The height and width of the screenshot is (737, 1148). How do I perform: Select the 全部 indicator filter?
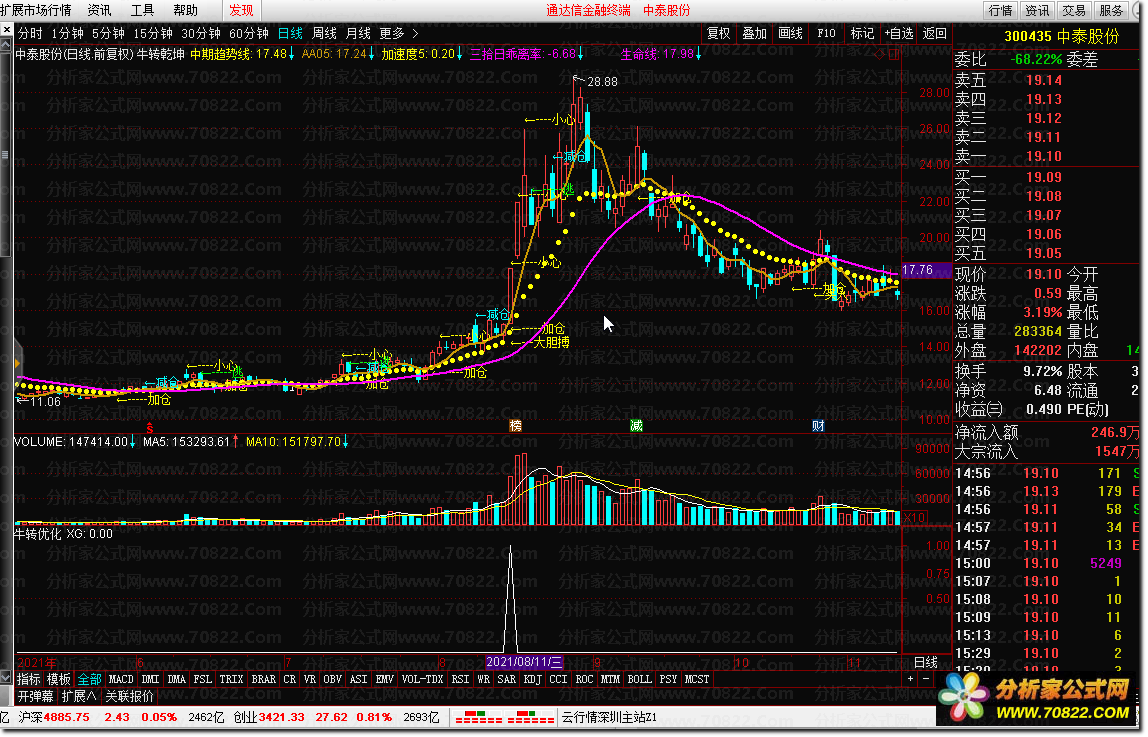(x=89, y=678)
